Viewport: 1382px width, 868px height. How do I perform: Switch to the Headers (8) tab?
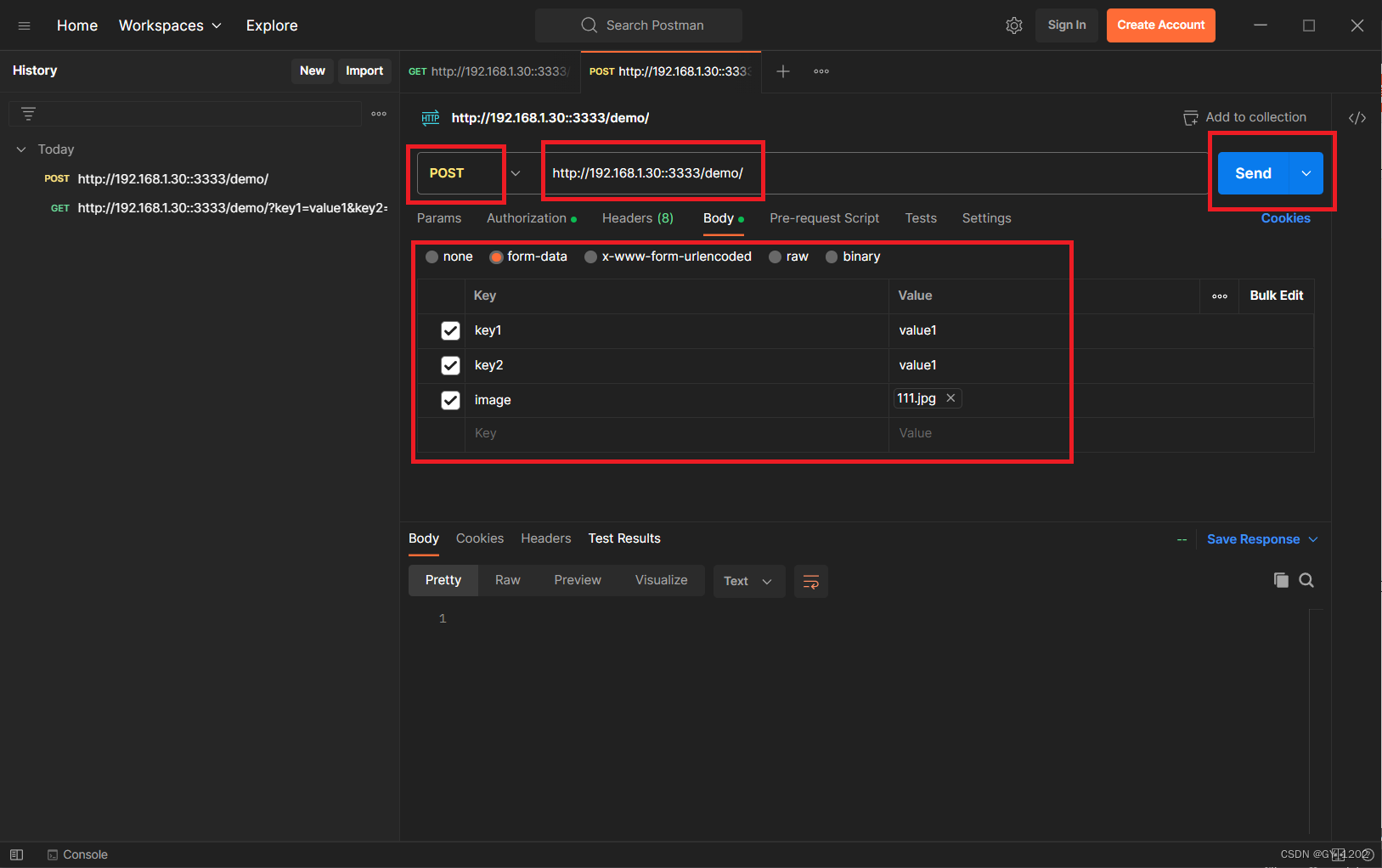pos(638,218)
